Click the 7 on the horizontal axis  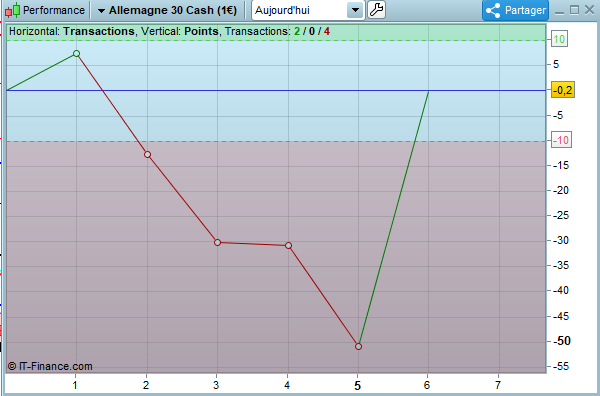point(497,385)
